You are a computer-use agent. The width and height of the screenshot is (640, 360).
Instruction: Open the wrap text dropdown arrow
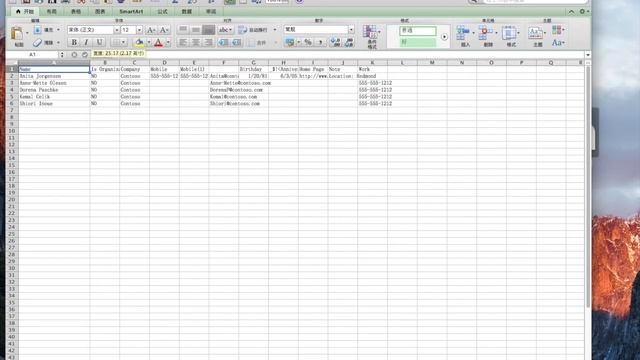(275, 30)
